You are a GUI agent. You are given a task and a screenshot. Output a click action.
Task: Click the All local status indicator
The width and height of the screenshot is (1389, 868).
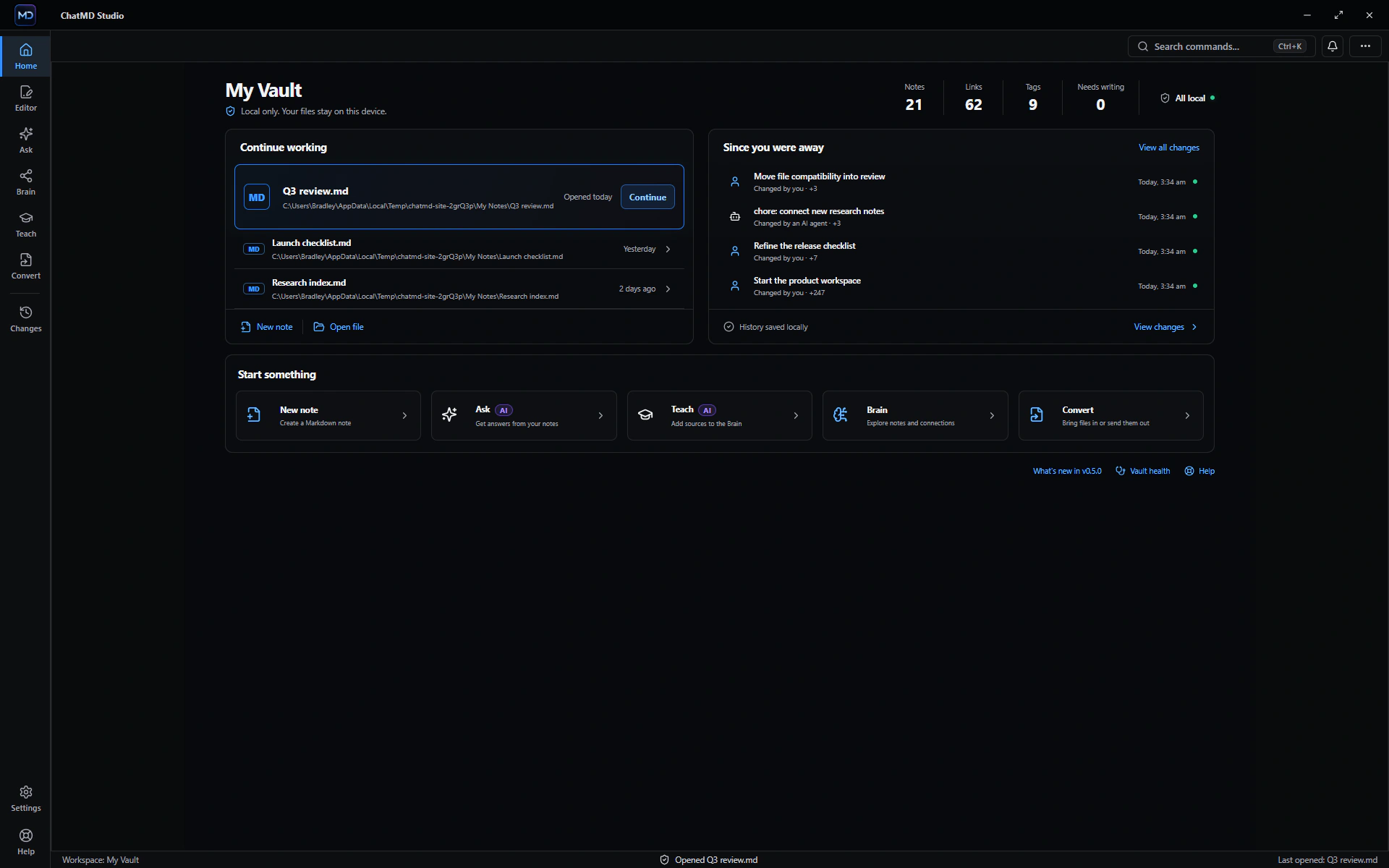pos(1187,98)
